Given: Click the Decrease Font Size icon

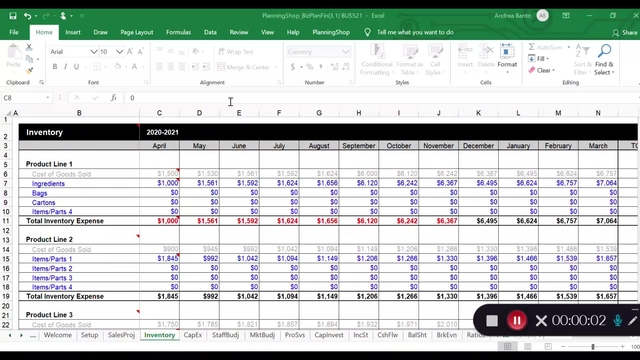Looking at the screenshot, I should (140, 51).
